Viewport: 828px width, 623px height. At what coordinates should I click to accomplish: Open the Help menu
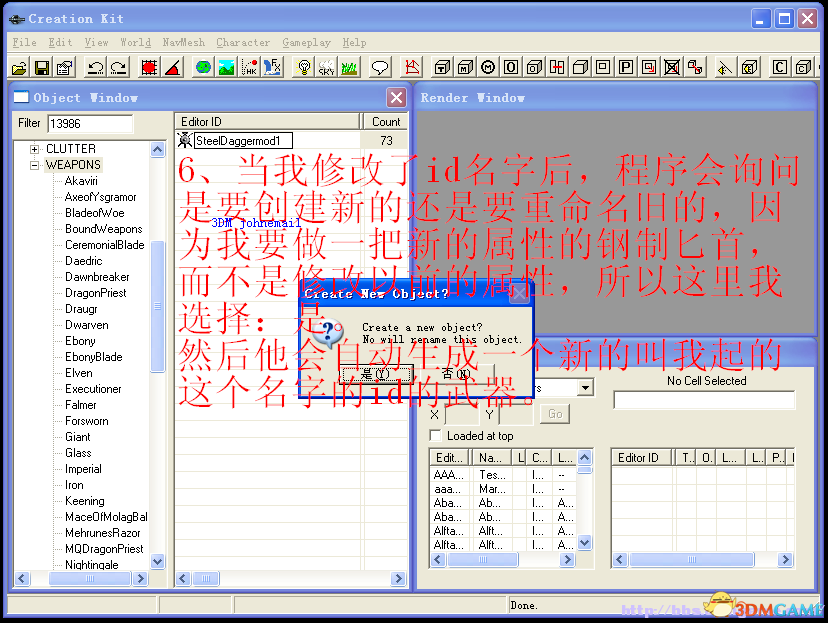(354, 42)
